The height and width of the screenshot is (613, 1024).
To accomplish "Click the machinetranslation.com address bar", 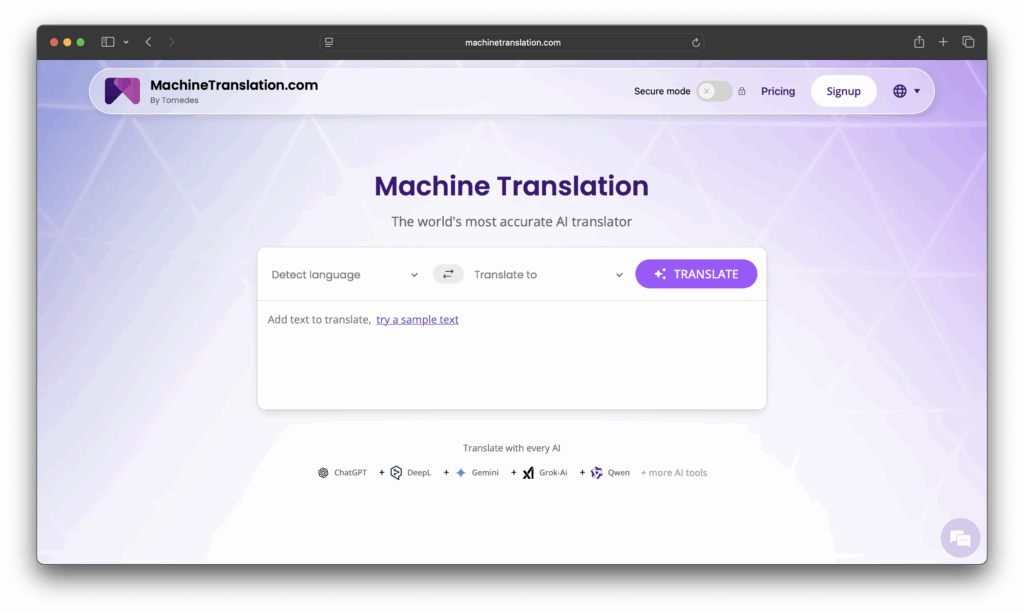I will (512, 42).
